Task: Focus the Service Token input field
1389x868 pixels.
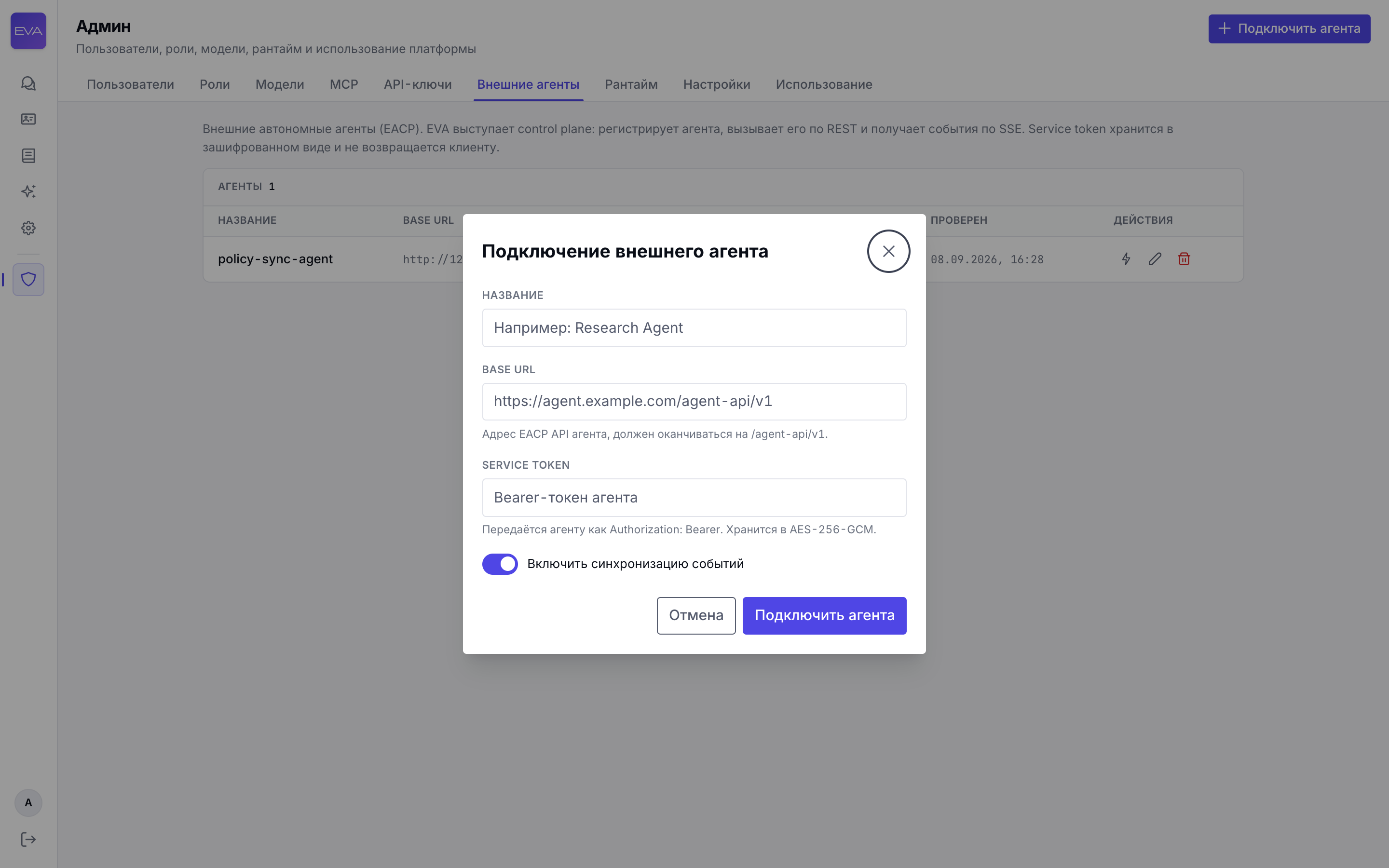Action: click(694, 498)
